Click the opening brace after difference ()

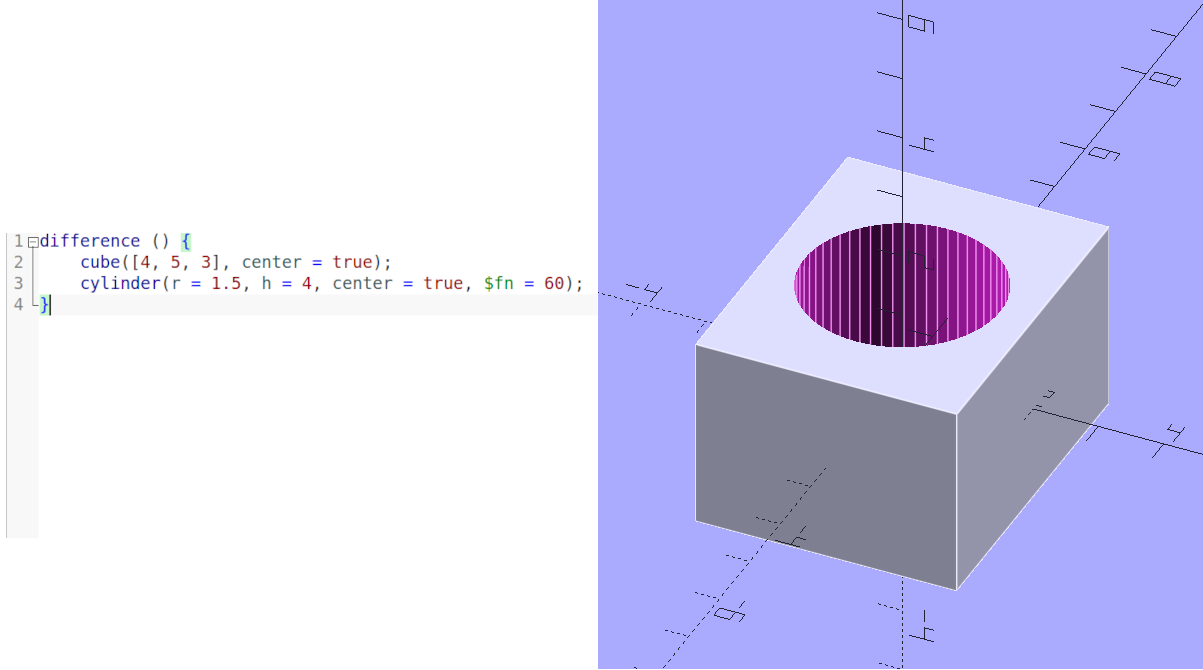pos(186,241)
